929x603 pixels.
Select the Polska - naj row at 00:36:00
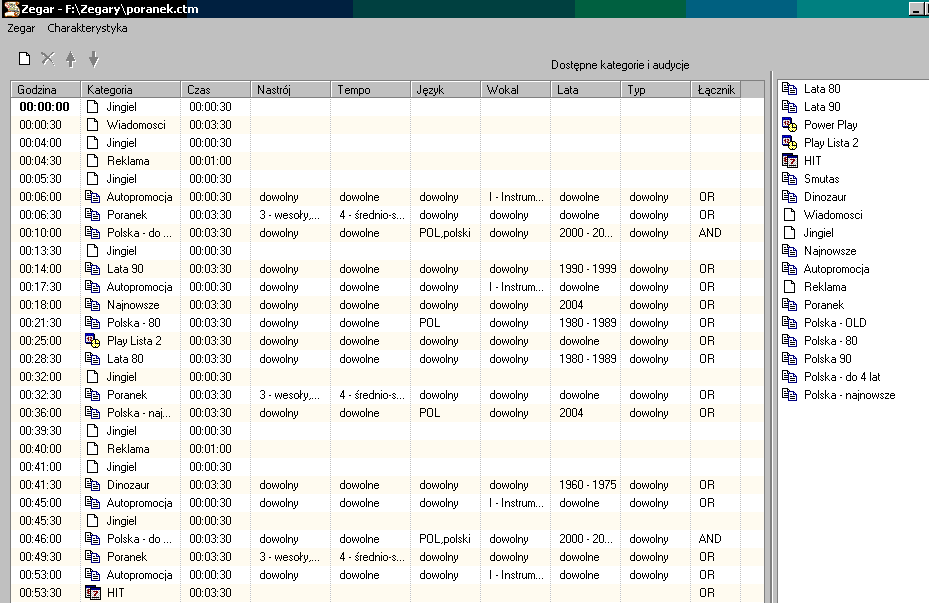point(387,413)
